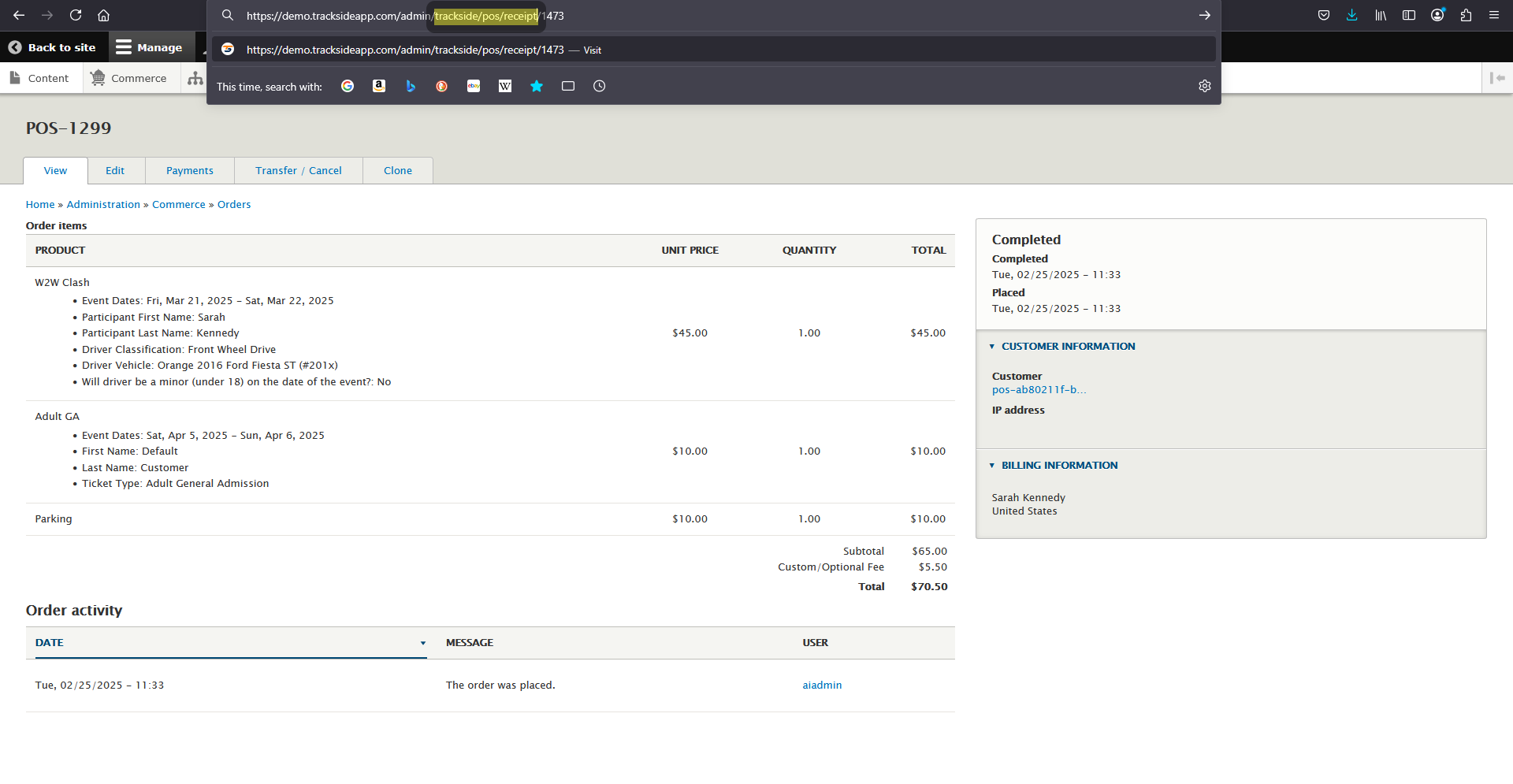The image size is (1513, 784).
Task: Follow the Commerce breadcrumb link
Action: click(x=179, y=204)
